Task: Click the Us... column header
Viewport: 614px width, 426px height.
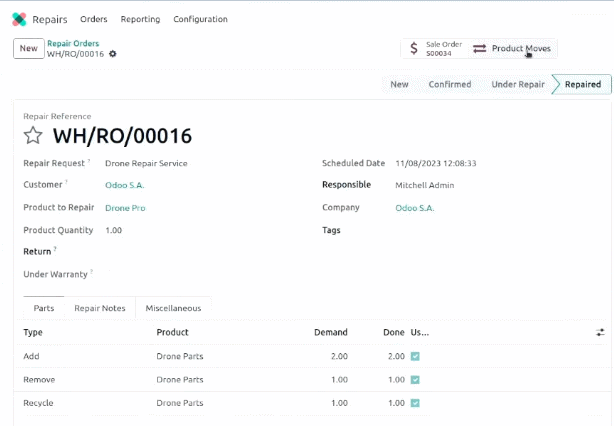Action: [420, 332]
